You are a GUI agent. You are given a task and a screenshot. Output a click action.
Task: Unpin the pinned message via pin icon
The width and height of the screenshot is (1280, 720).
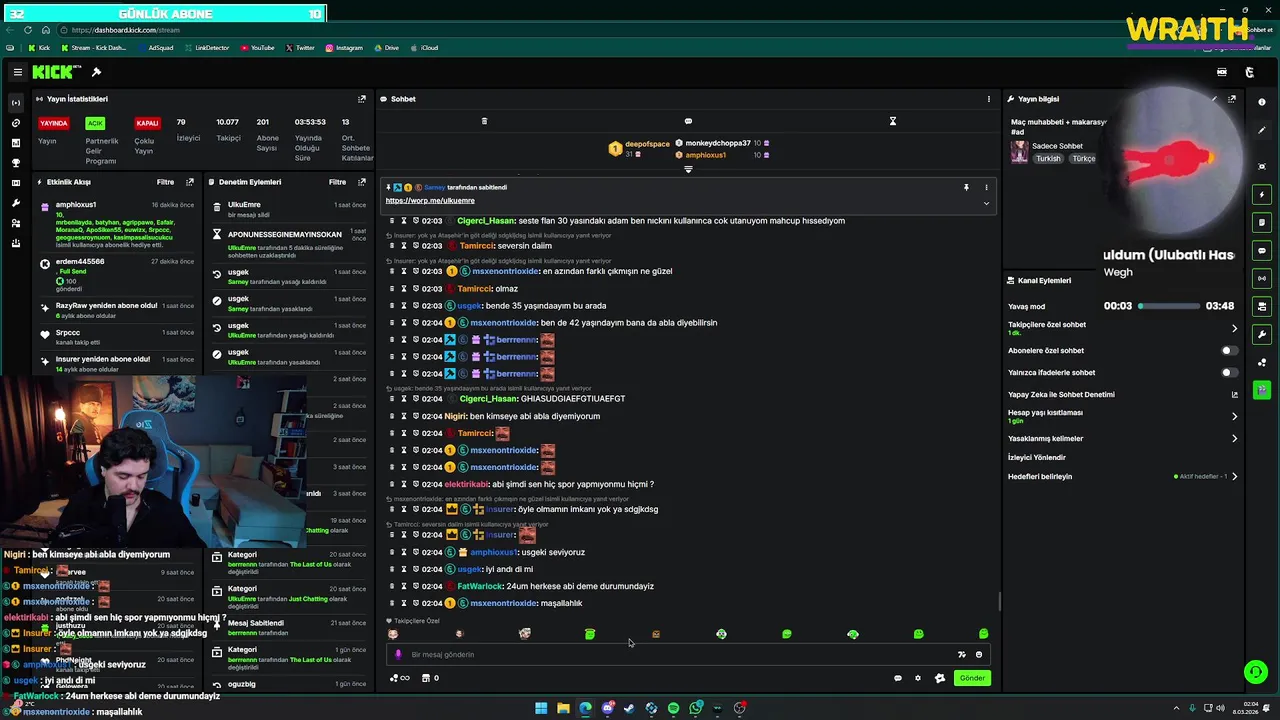tap(966, 187)
